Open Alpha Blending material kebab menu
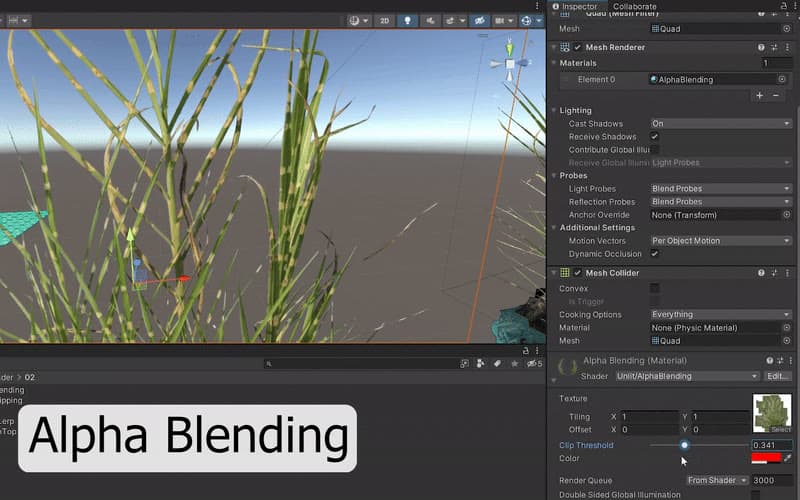The image size is (800, 500). pos(790,360)
